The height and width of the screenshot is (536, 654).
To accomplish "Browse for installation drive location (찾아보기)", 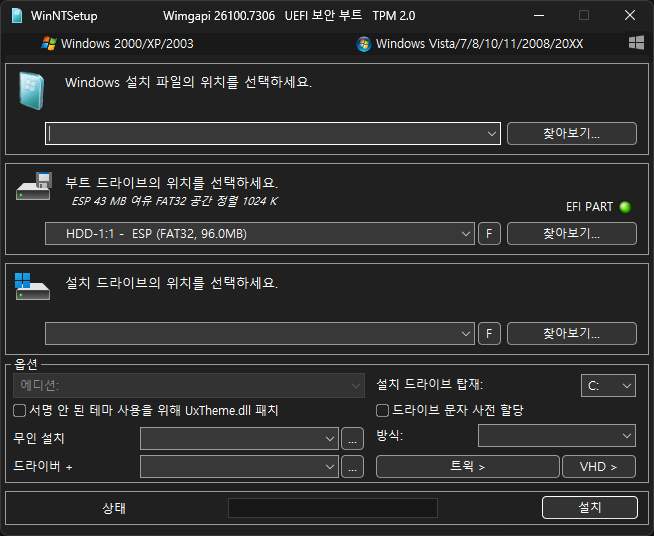I will (571, 333).
